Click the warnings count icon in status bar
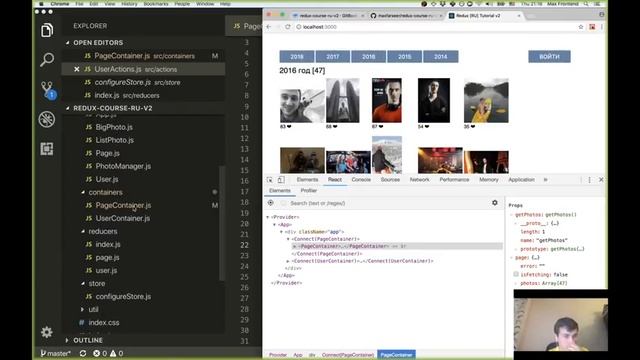The image size is (640, 360). pyautogui.click(x=113, y=353)
